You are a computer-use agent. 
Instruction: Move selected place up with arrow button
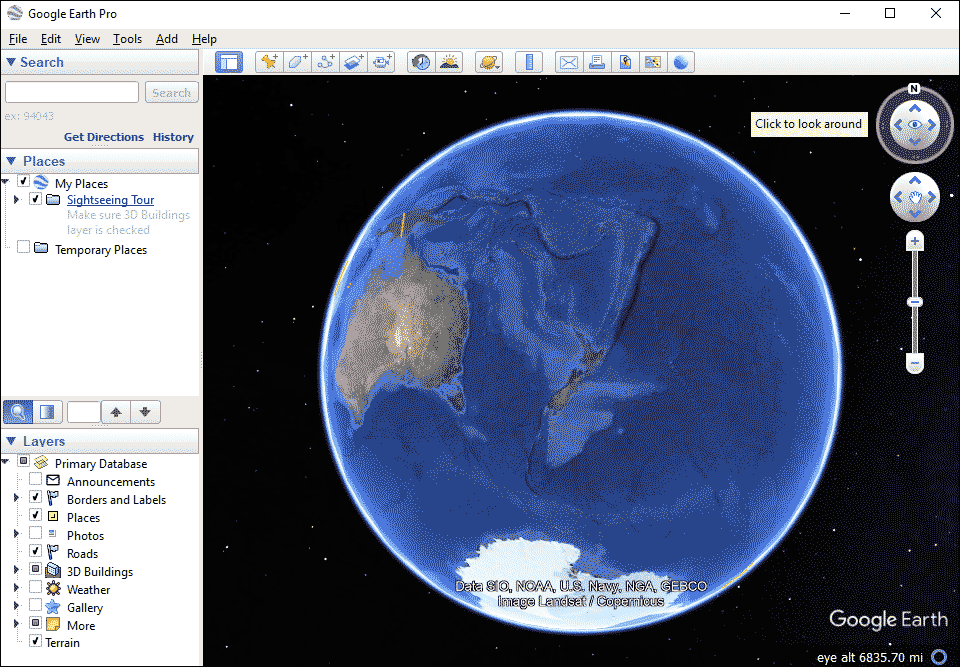(116, 412)
